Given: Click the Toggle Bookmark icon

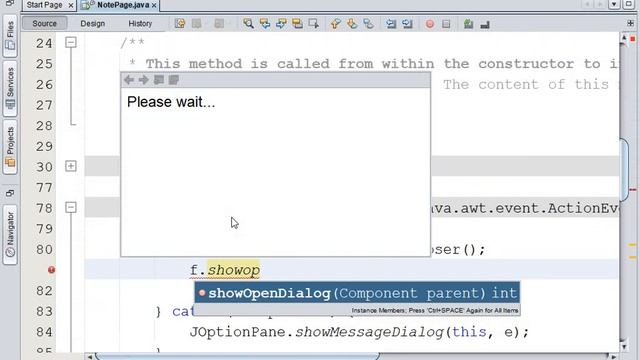Looking at the screenshot, I should [368, 24].
